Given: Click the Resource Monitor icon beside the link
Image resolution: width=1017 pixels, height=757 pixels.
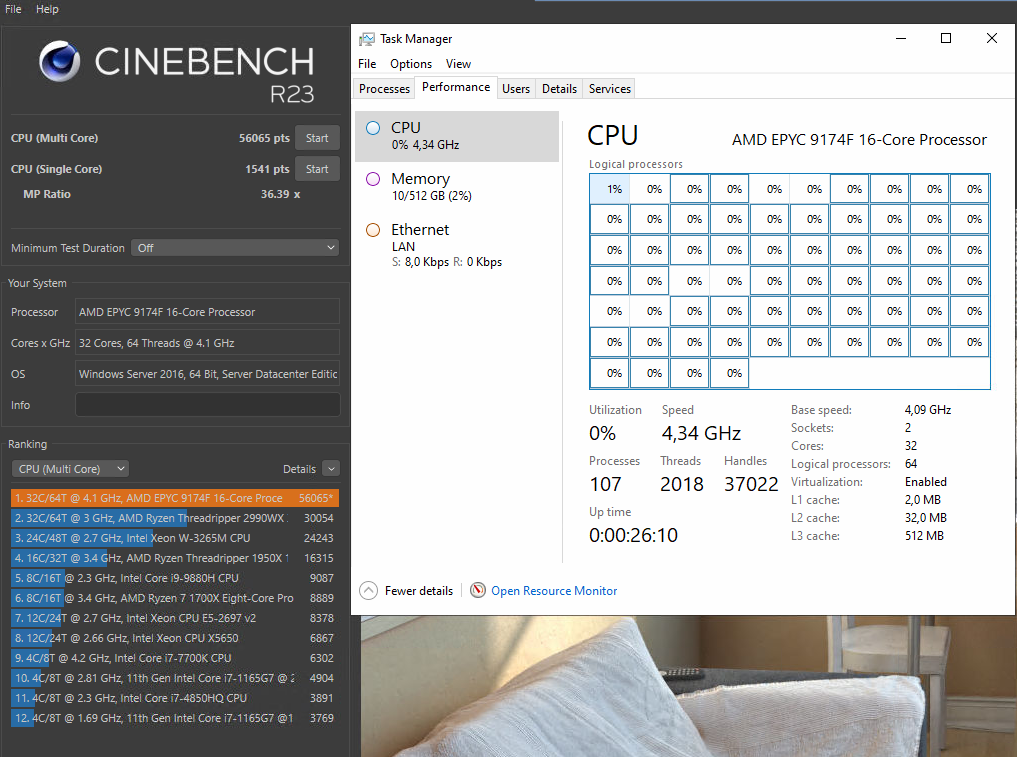Looking at the screenshot, I should [477, 590].
